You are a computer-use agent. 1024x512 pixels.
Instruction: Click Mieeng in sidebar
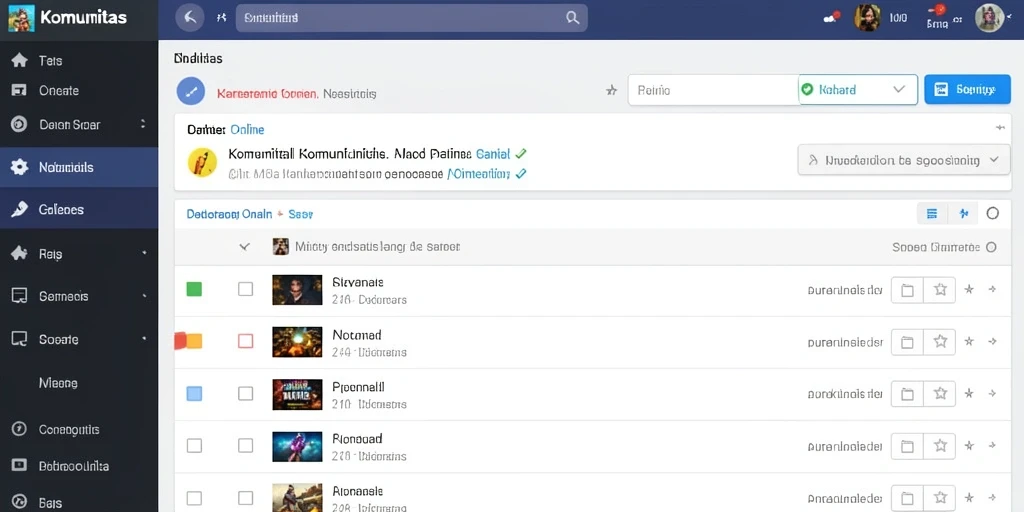coord(58,383)
